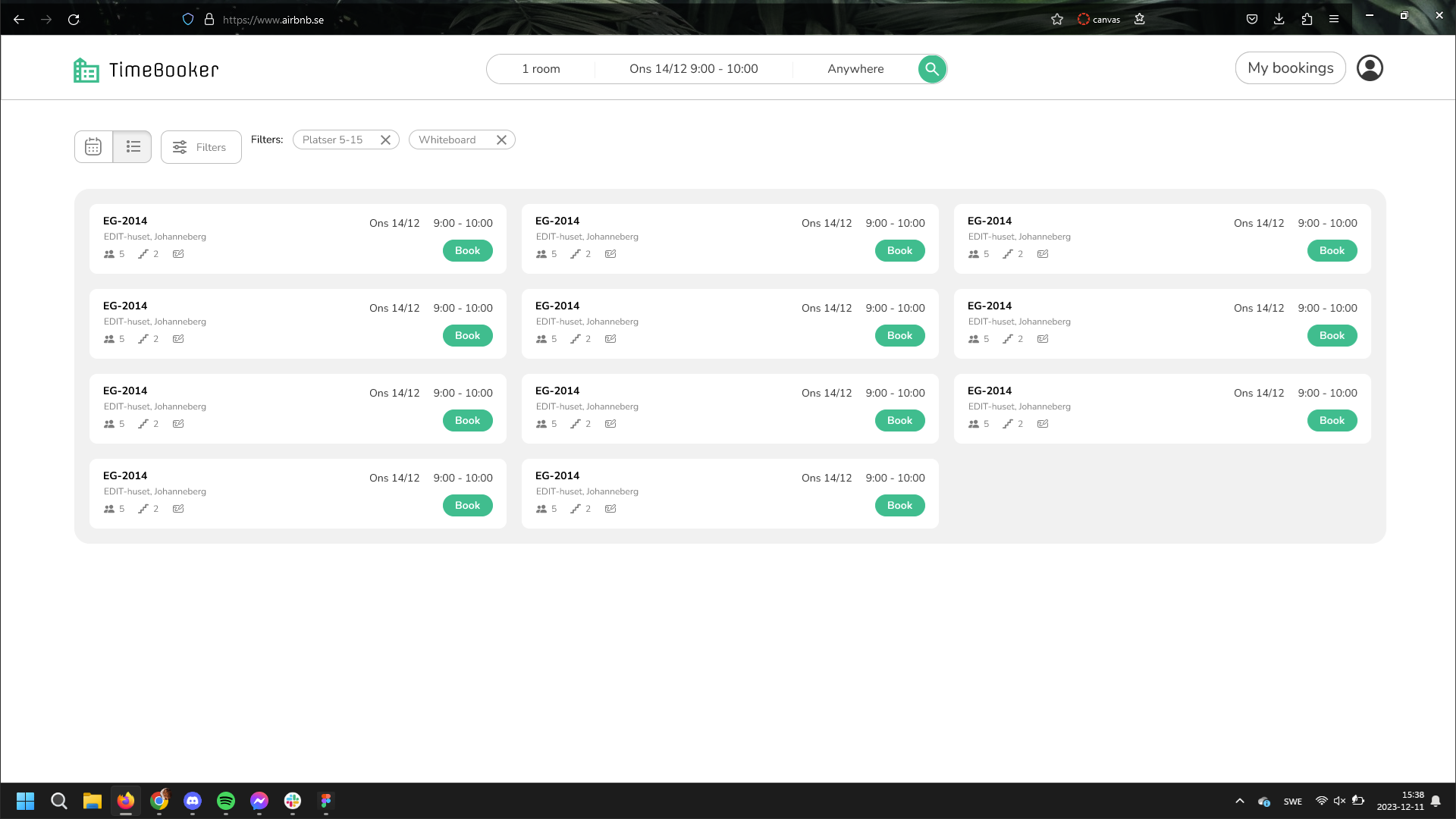This screenshot has width=1456, height=819.
Task: Remove the Whiteboard filter chip
Action: click(501, 140)
